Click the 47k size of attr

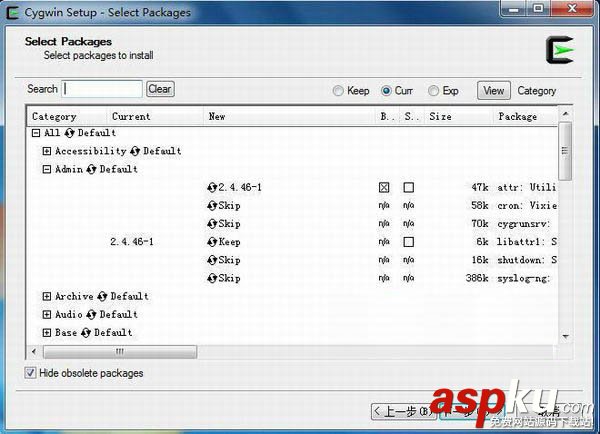480,188
